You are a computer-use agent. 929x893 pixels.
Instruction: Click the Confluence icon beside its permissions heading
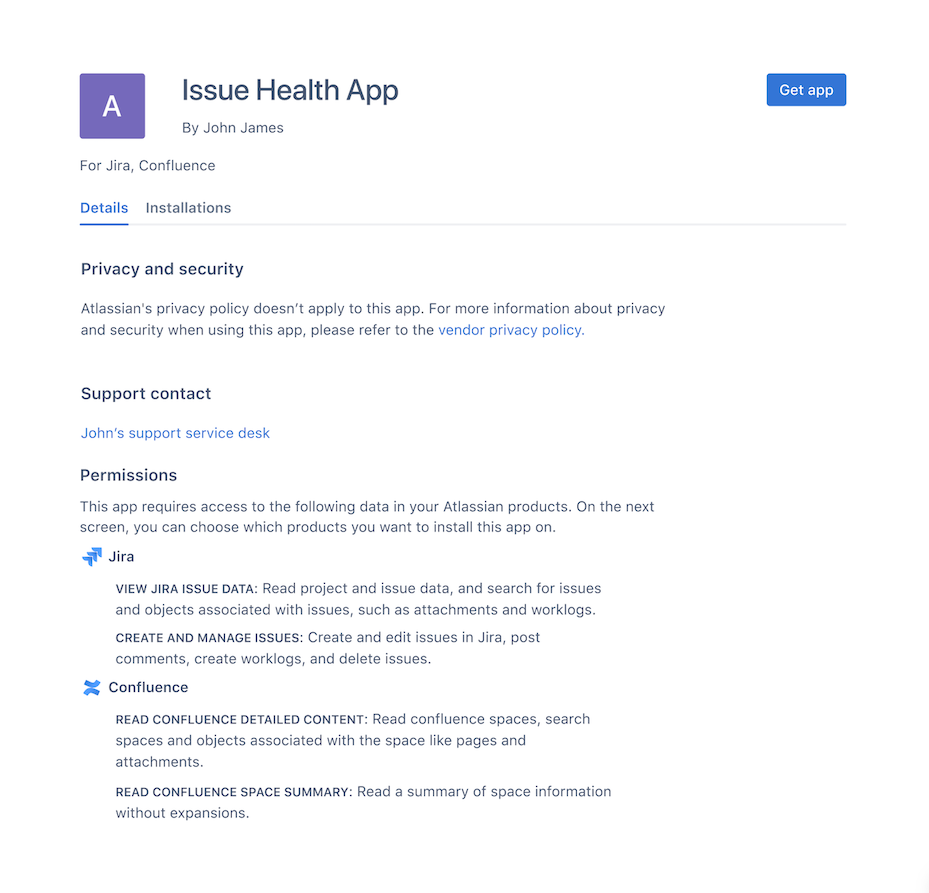pos(92,687)
